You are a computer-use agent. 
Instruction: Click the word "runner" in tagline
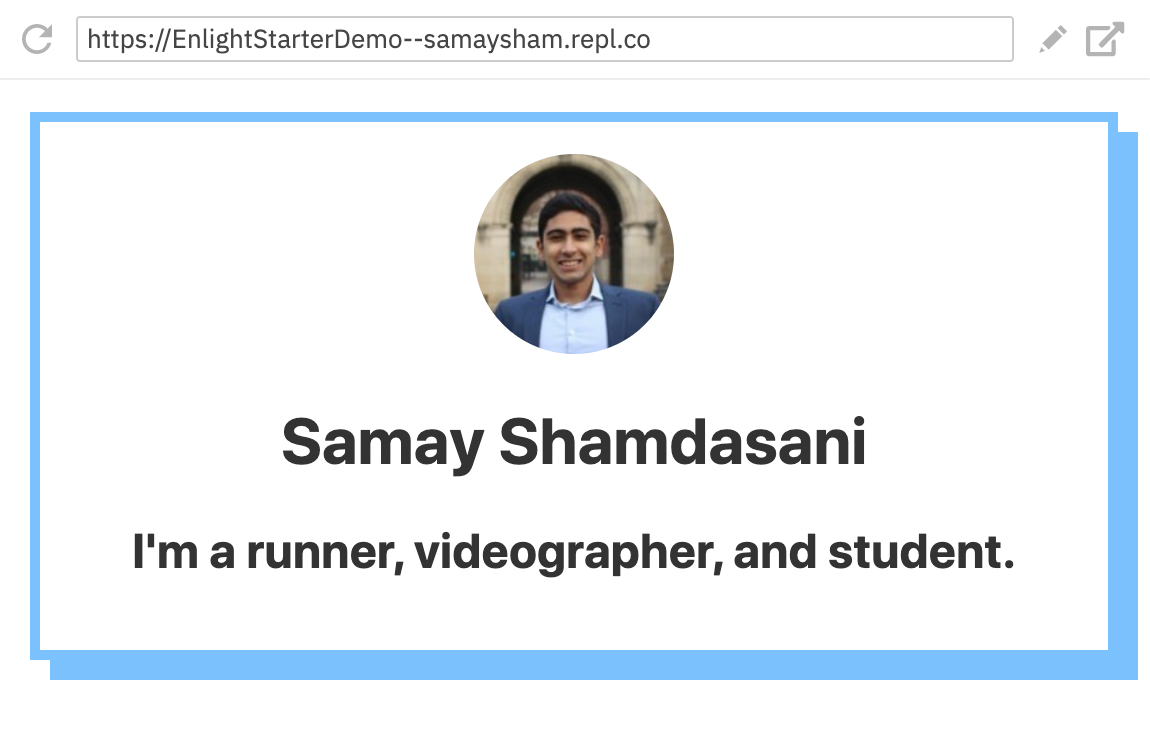point(324,552)
